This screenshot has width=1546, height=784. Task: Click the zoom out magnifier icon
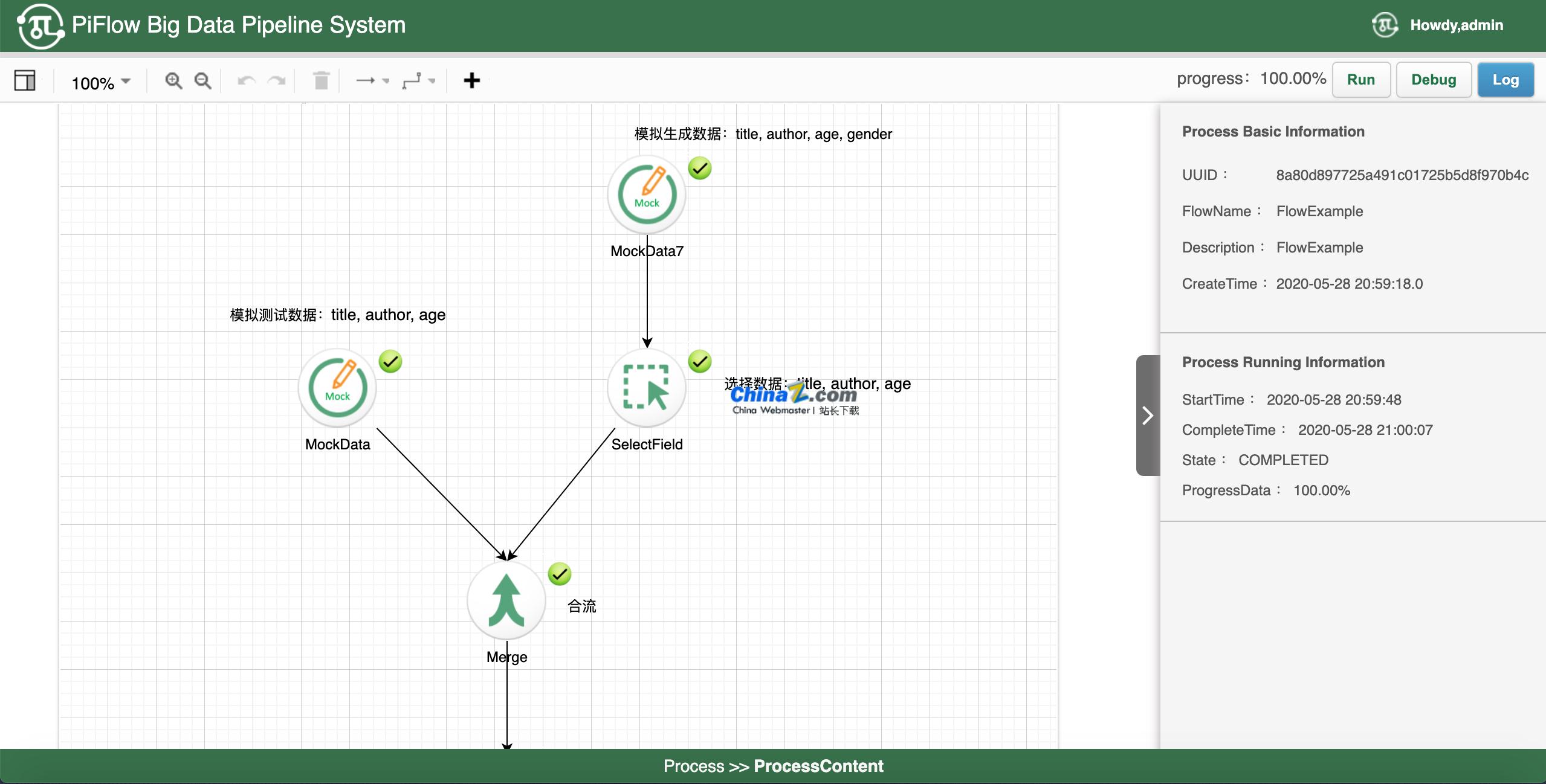click(x=202, y=80)
